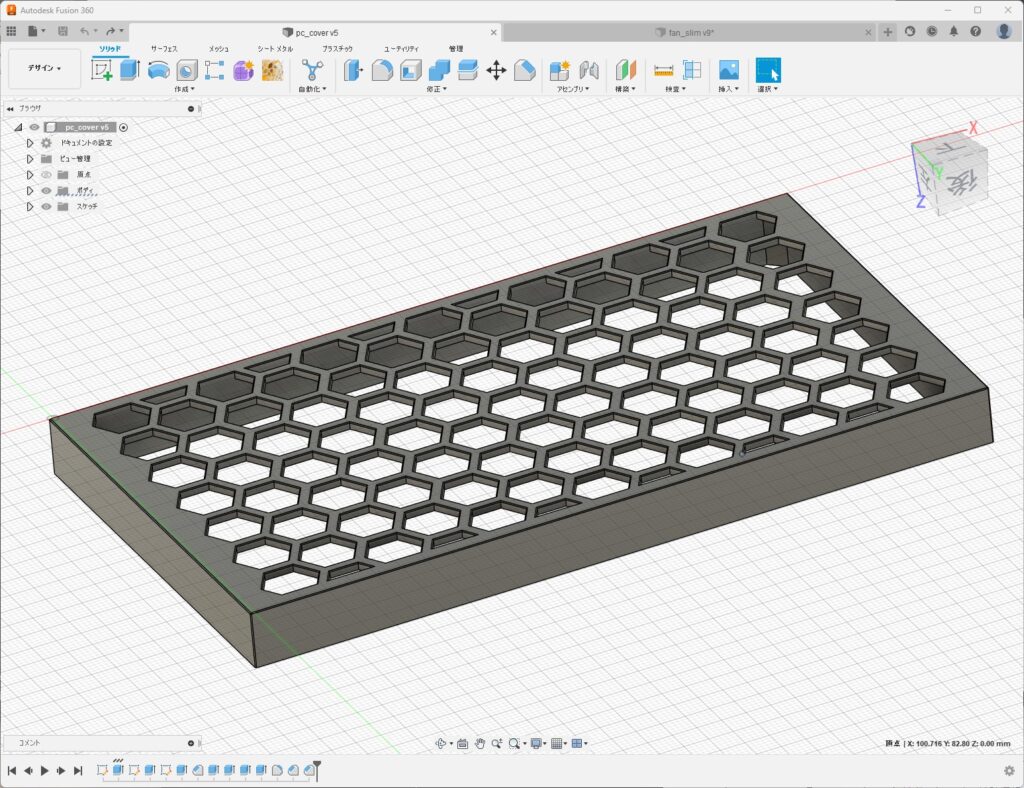
Task: Expand ドキュメントの設定 node
Action: click(x=29, y=143)
